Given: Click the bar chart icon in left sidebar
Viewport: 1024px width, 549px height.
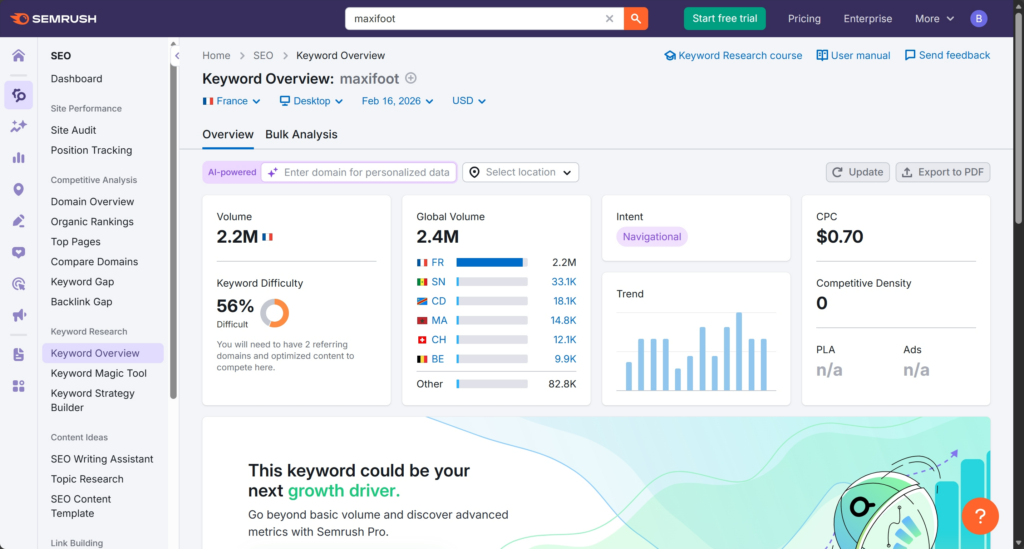Looking at the screenshot, I should point(18,158).
